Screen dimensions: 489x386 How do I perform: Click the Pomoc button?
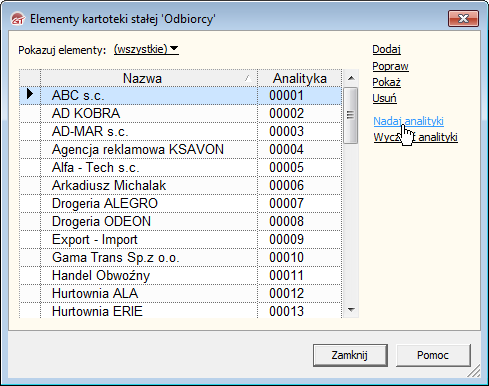click(433, 355)
